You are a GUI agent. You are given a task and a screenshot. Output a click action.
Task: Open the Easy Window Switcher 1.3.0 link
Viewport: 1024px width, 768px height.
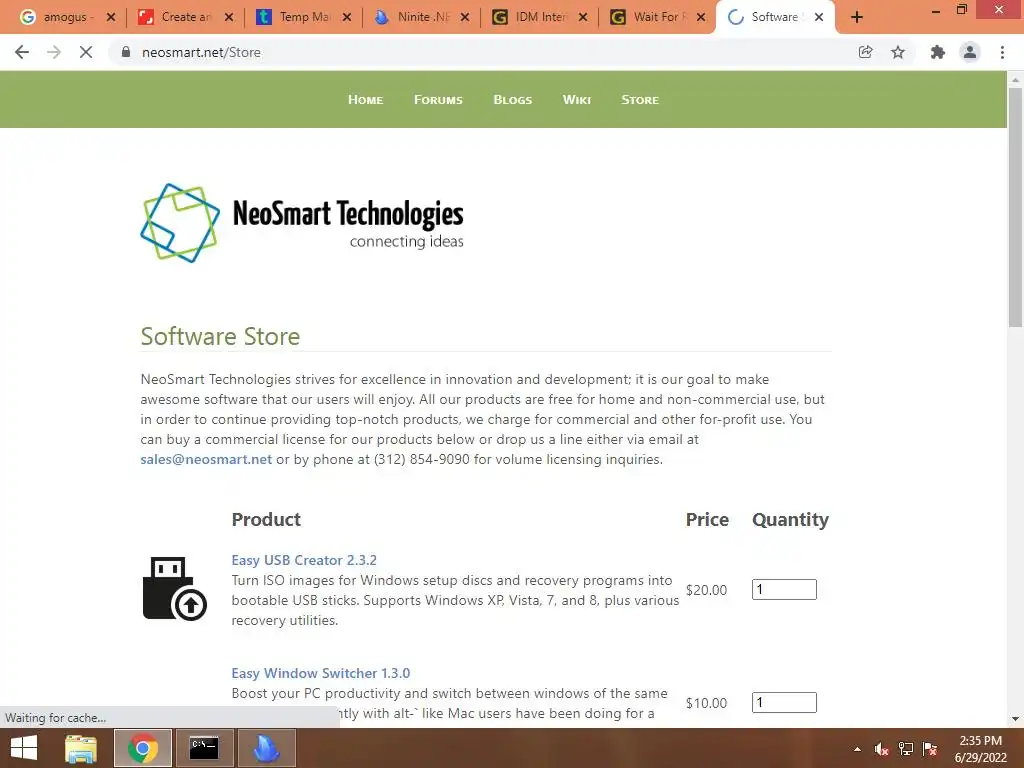(x=321, y=673)
